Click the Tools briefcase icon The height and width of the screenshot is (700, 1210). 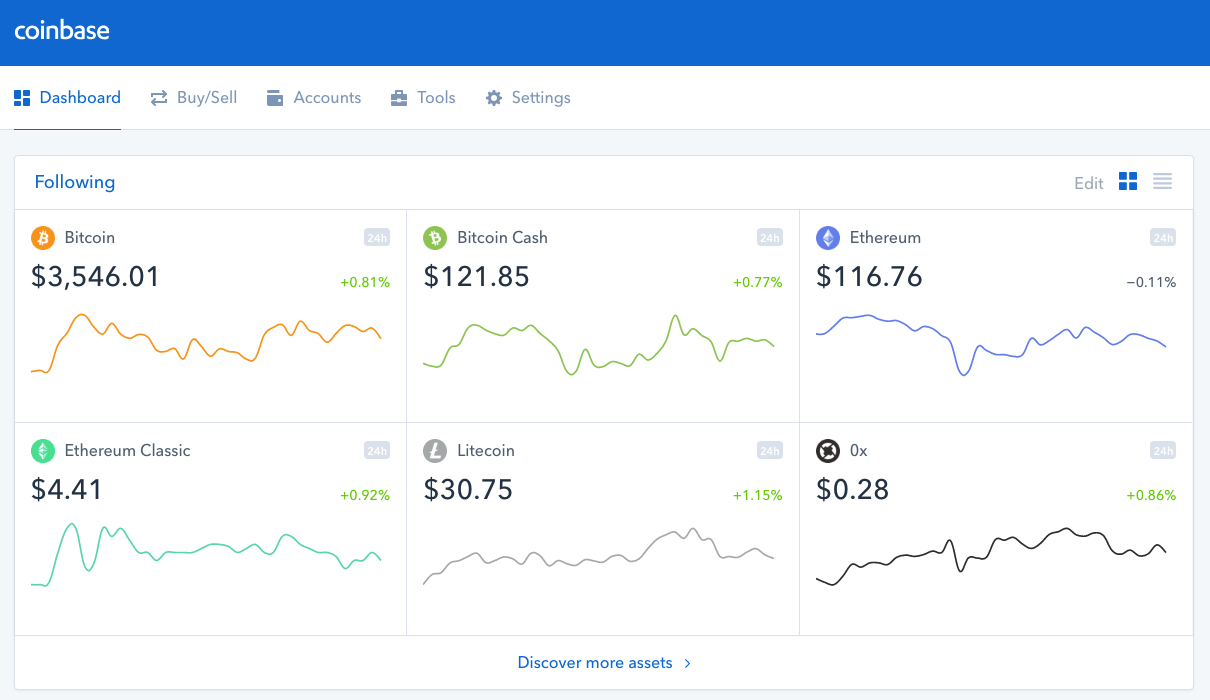click(399, 98)
